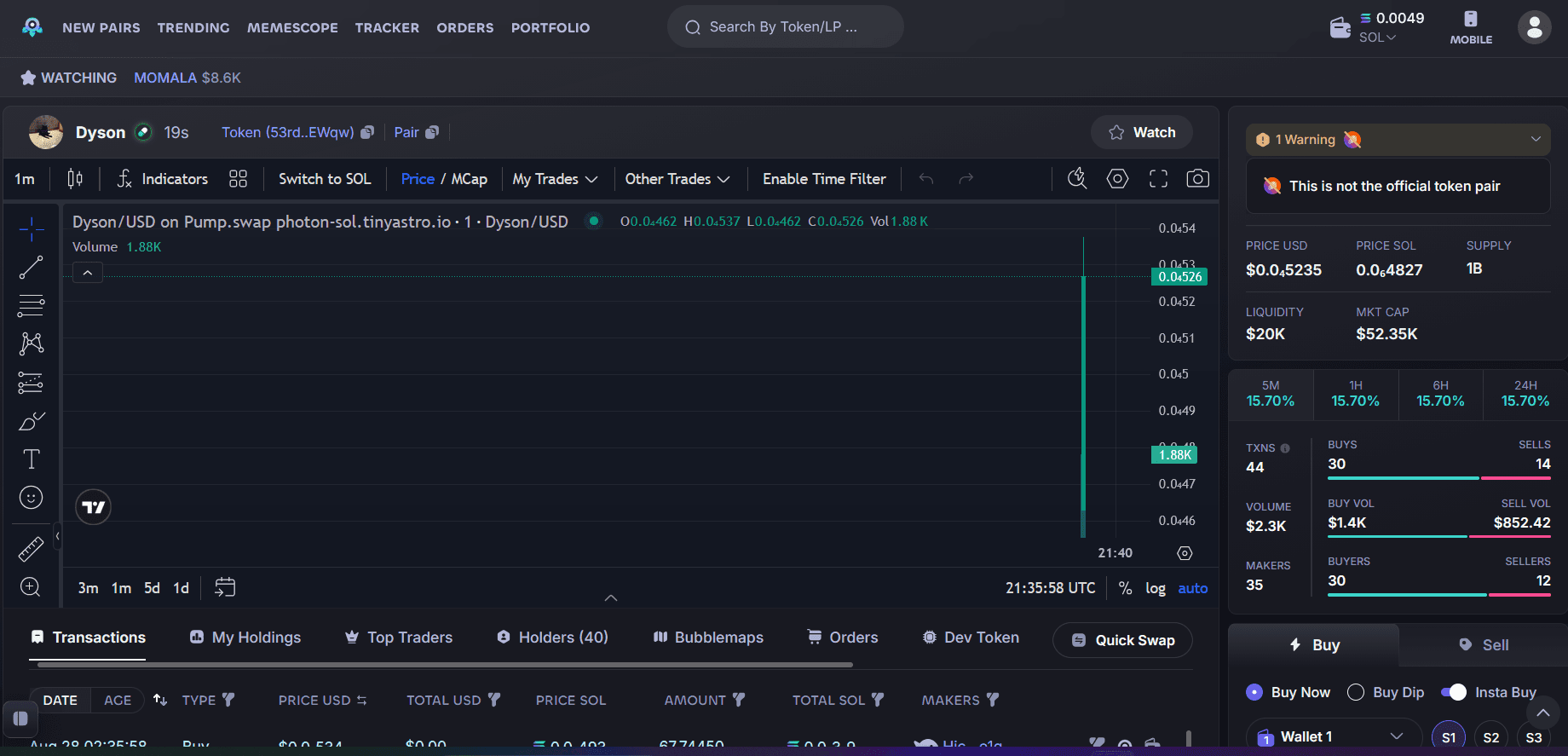Open the NEW PAIRS menu
1568x756 pixels.
(x=101, y=28)
